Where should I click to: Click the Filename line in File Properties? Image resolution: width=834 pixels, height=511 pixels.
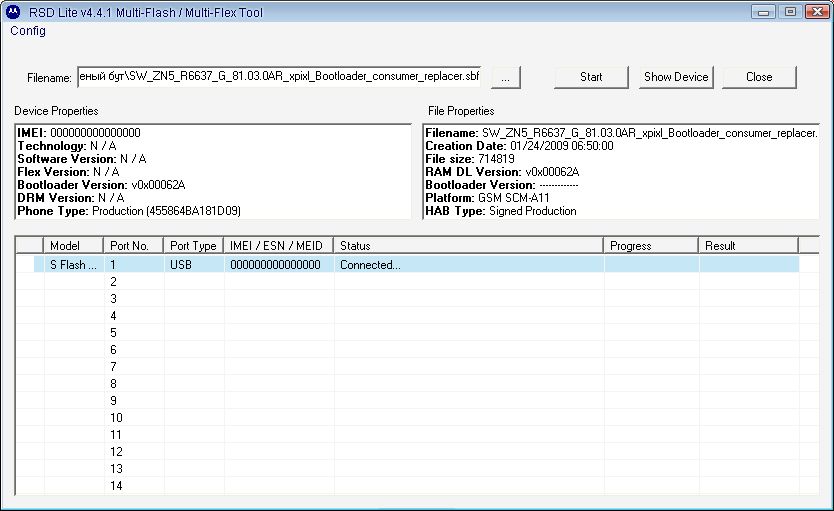tap(621, 133)
